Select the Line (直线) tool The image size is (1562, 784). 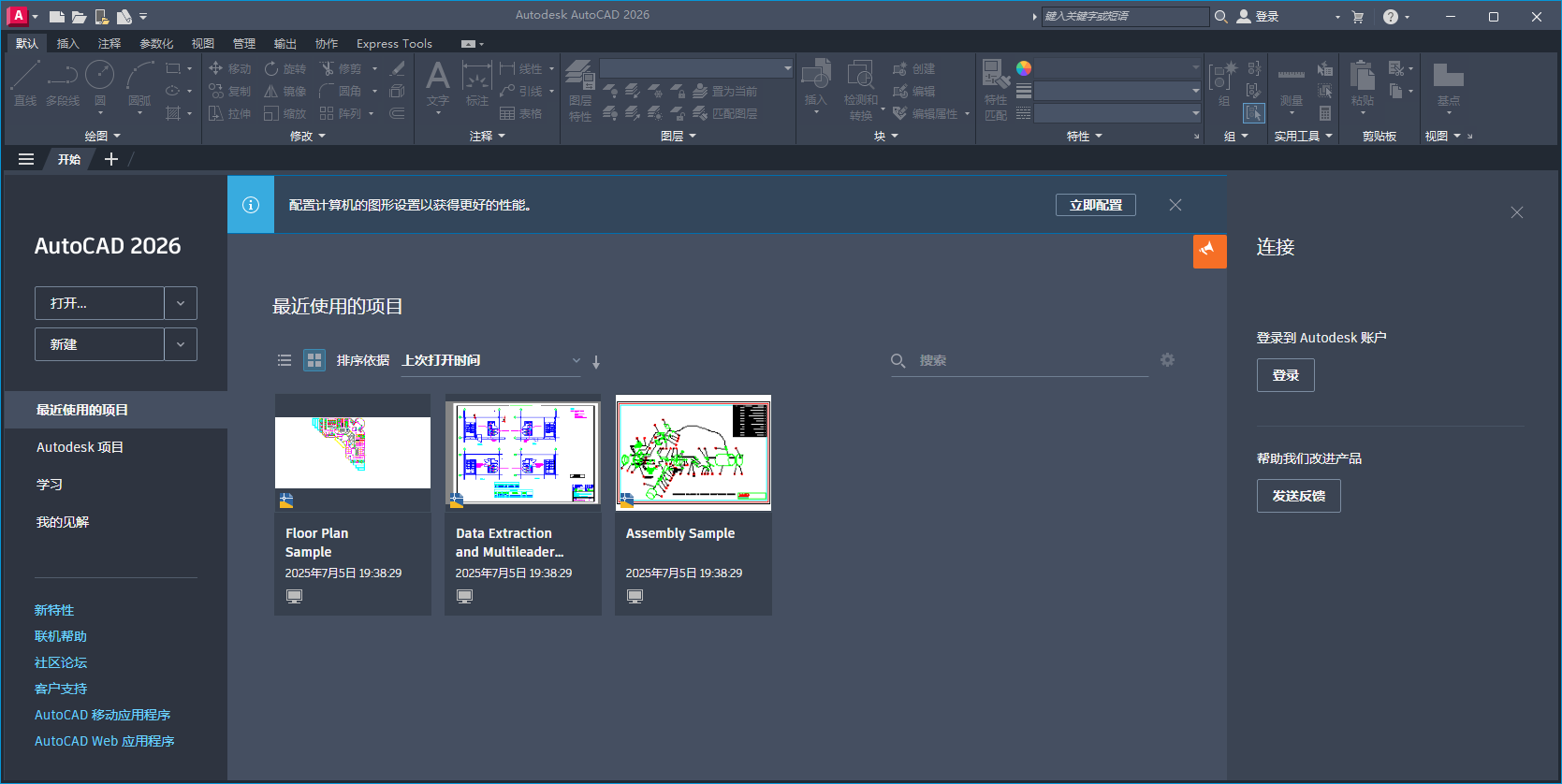point(25,82)
